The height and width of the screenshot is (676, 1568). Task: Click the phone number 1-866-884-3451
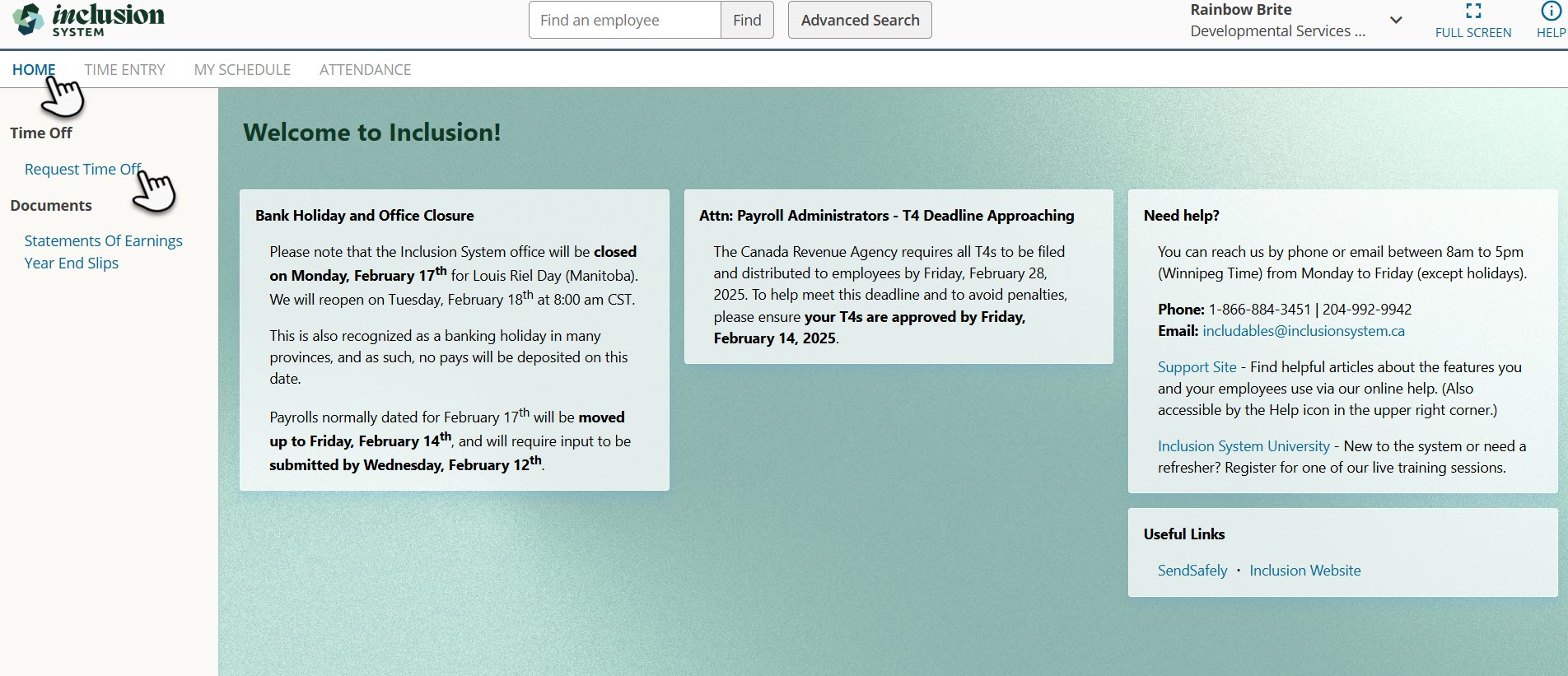(x=1259, y=310)
